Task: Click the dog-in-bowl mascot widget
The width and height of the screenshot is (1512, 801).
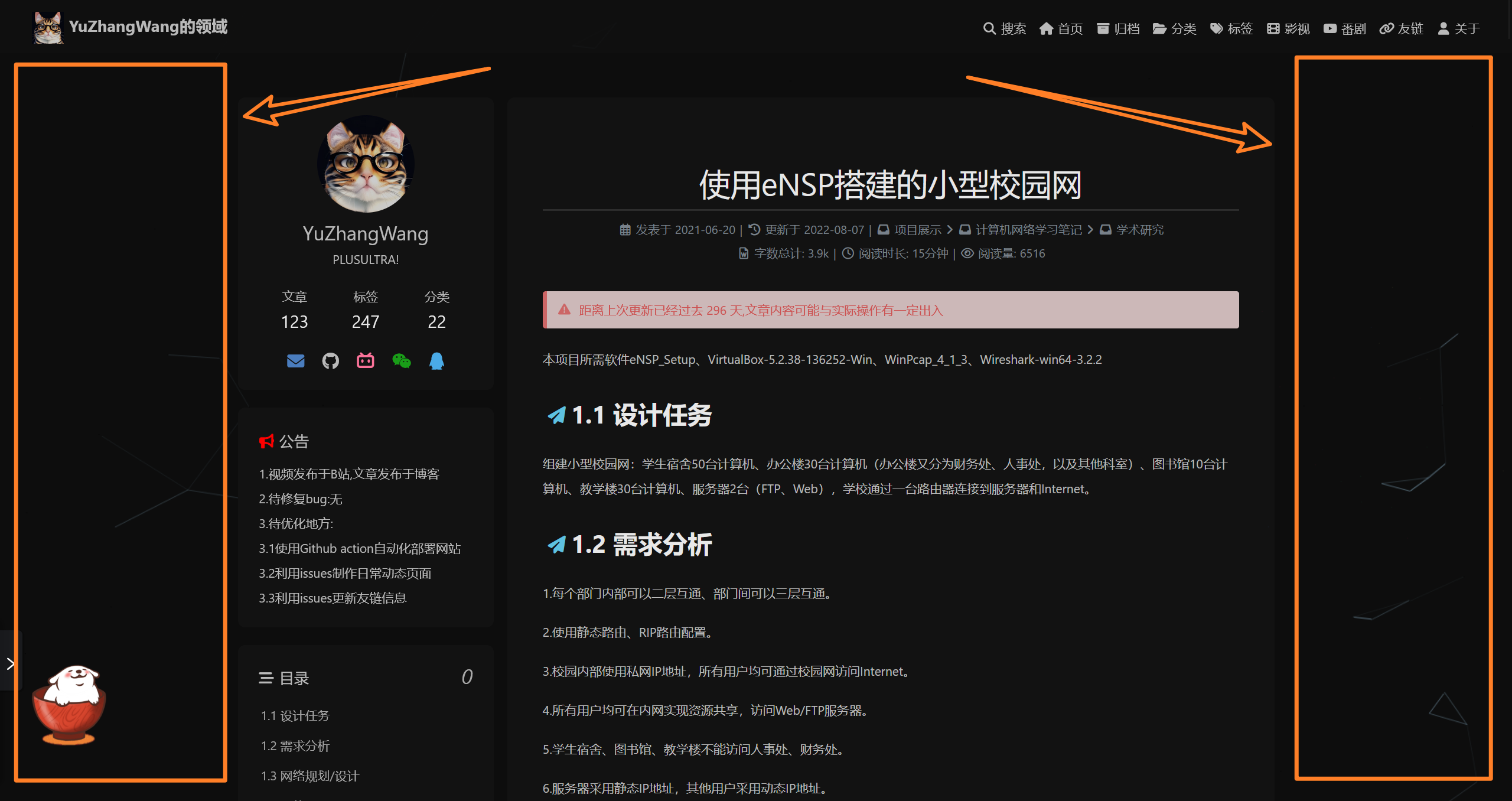Action: 68,706
